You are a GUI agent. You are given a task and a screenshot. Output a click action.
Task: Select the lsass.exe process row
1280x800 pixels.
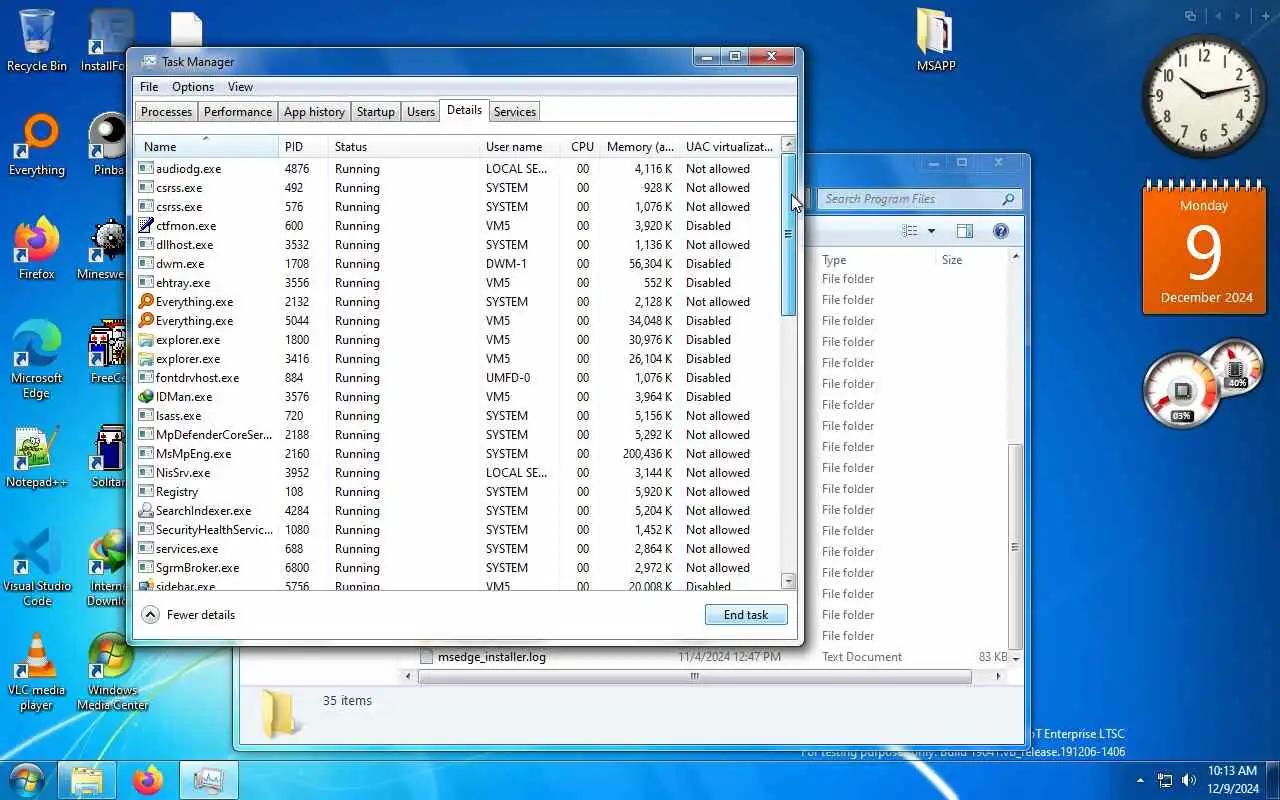tap(458, 416)
